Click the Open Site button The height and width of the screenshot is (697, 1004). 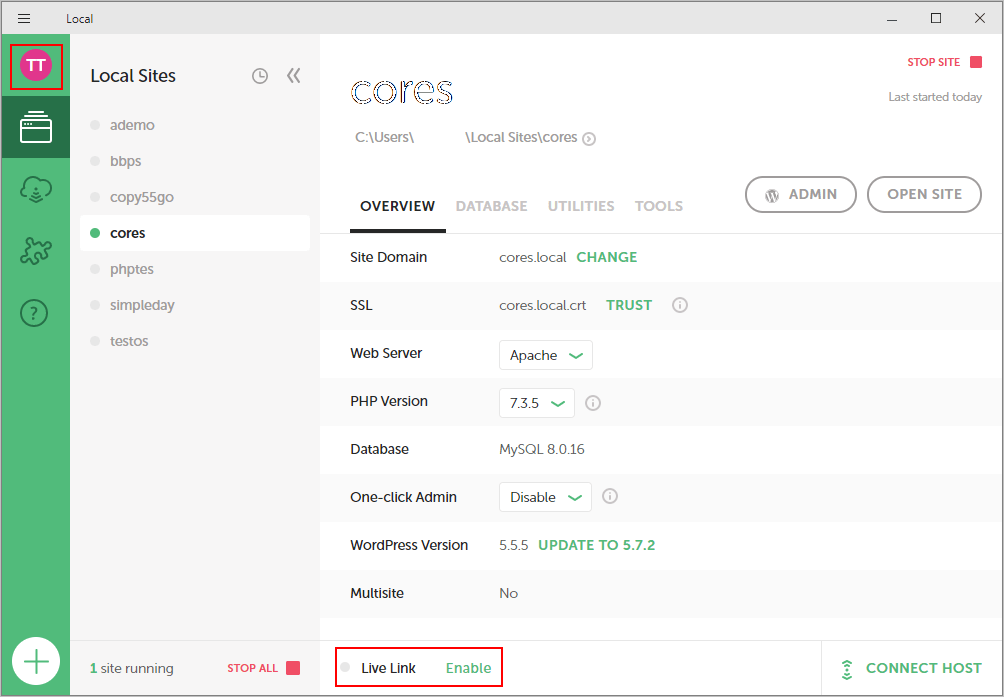tap(924, 195)
